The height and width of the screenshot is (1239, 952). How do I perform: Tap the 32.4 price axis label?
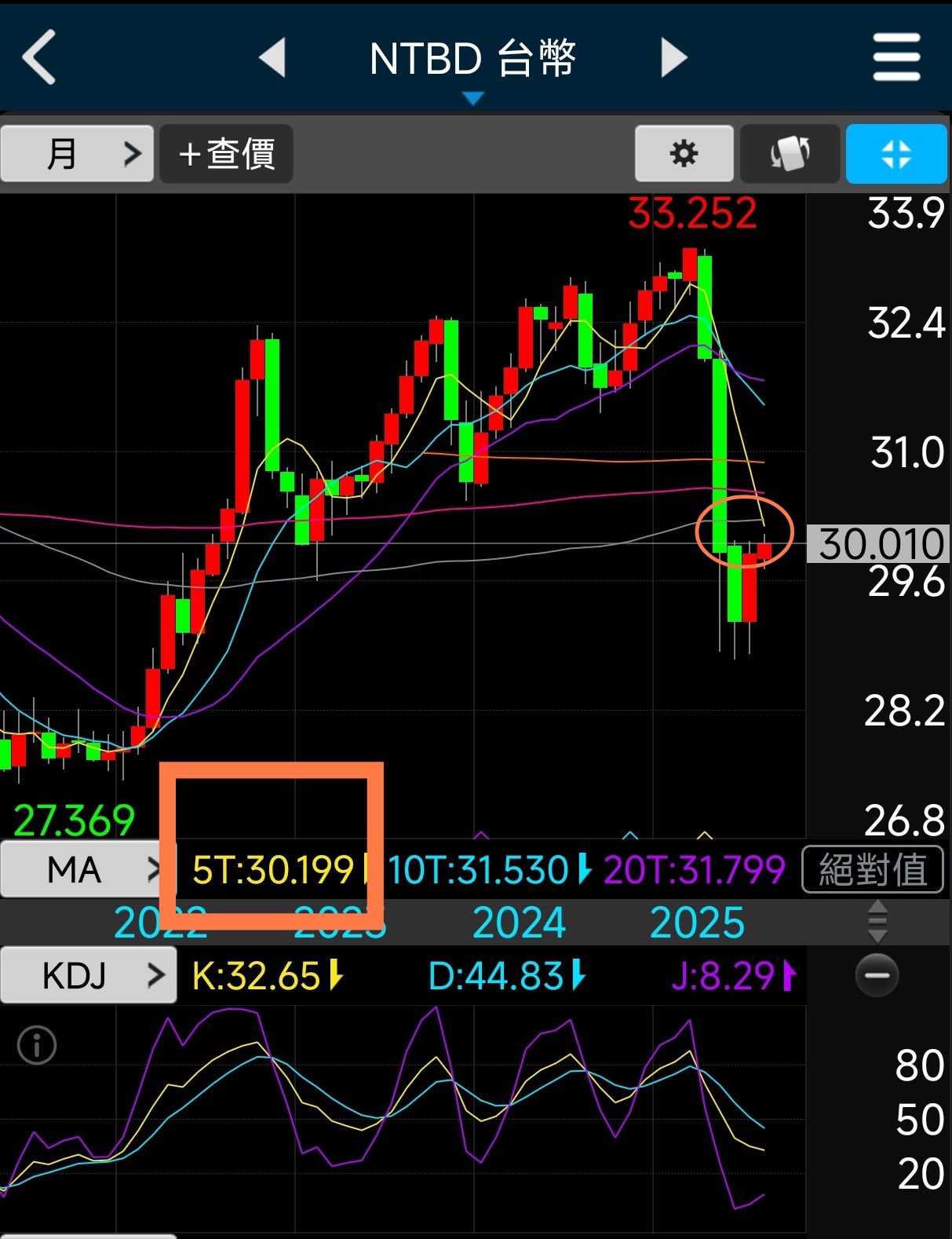click(906, 323)
